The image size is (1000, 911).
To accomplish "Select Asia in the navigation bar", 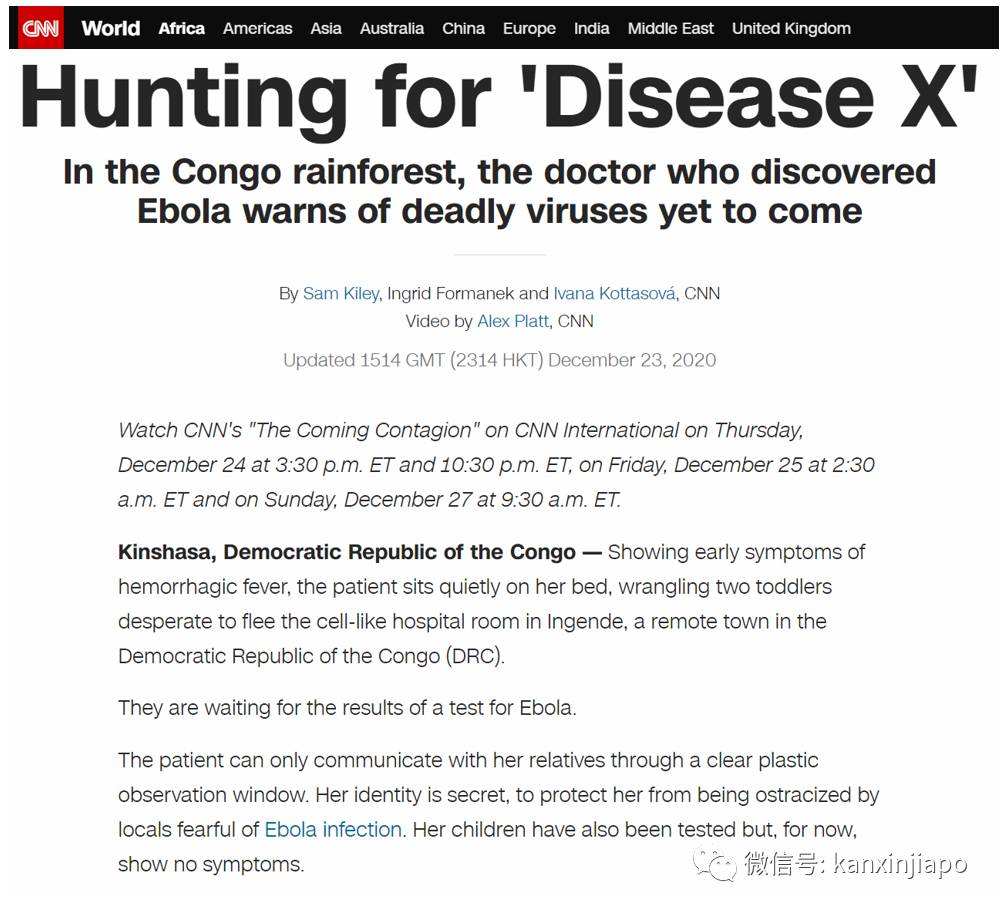I will (x=326, y=28).
